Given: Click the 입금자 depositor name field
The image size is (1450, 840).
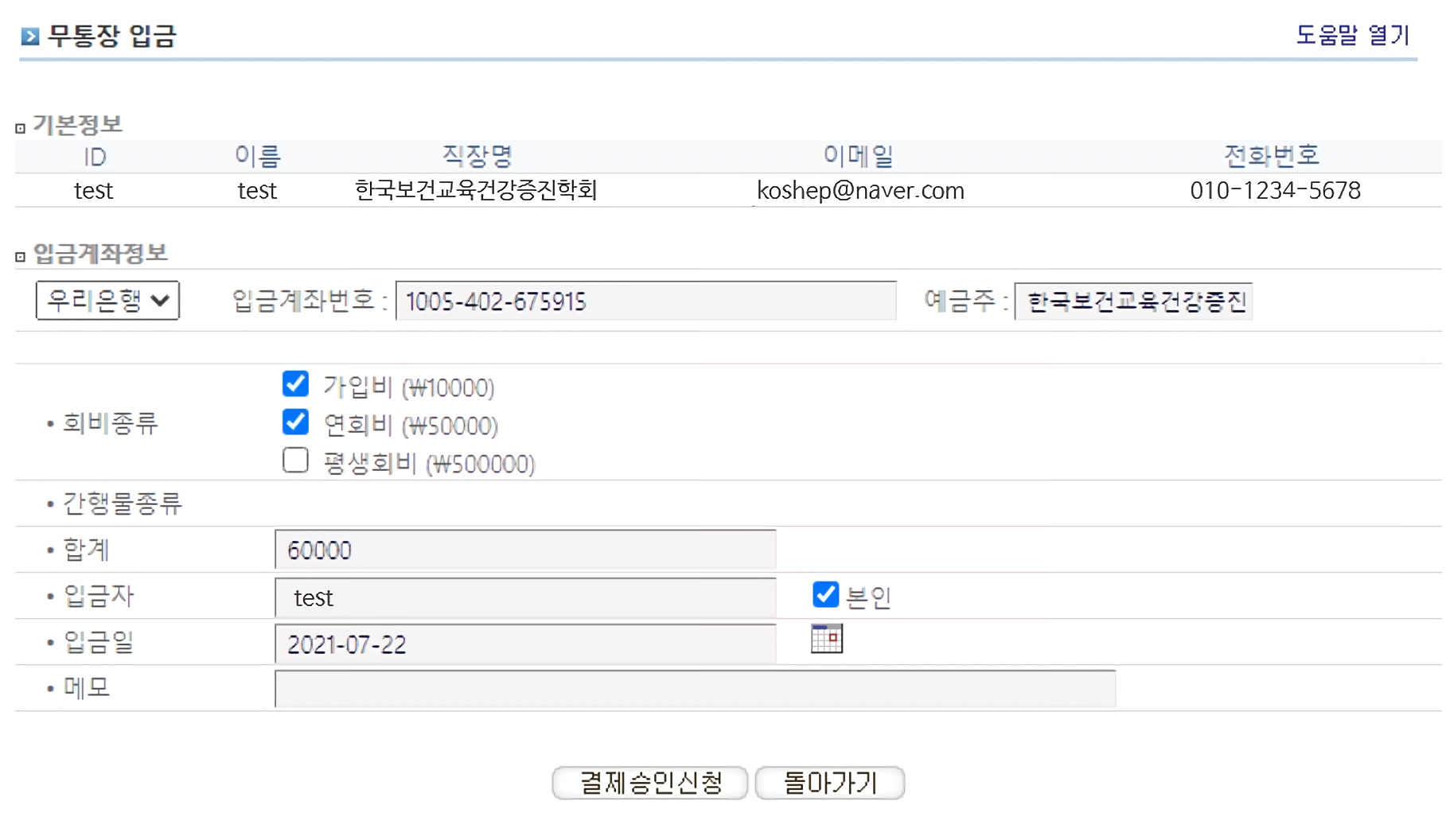Looking at the screenshot, I should 524,597.
